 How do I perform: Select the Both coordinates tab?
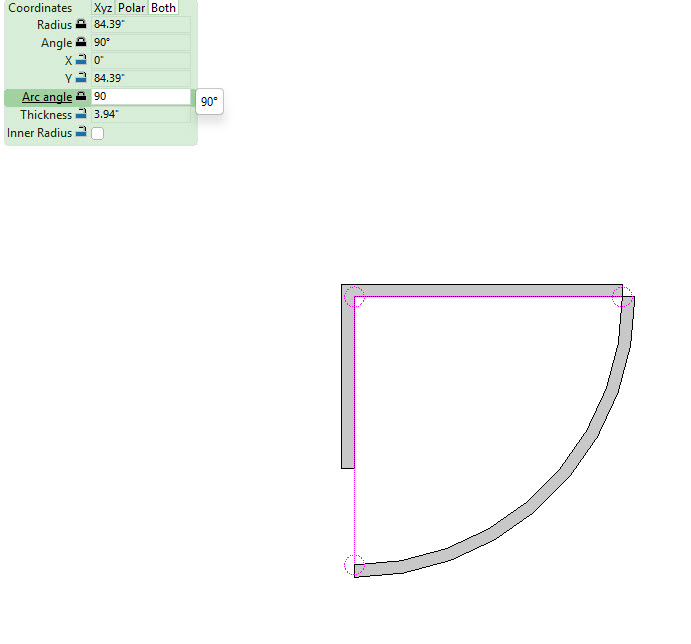tap(163, 7)
